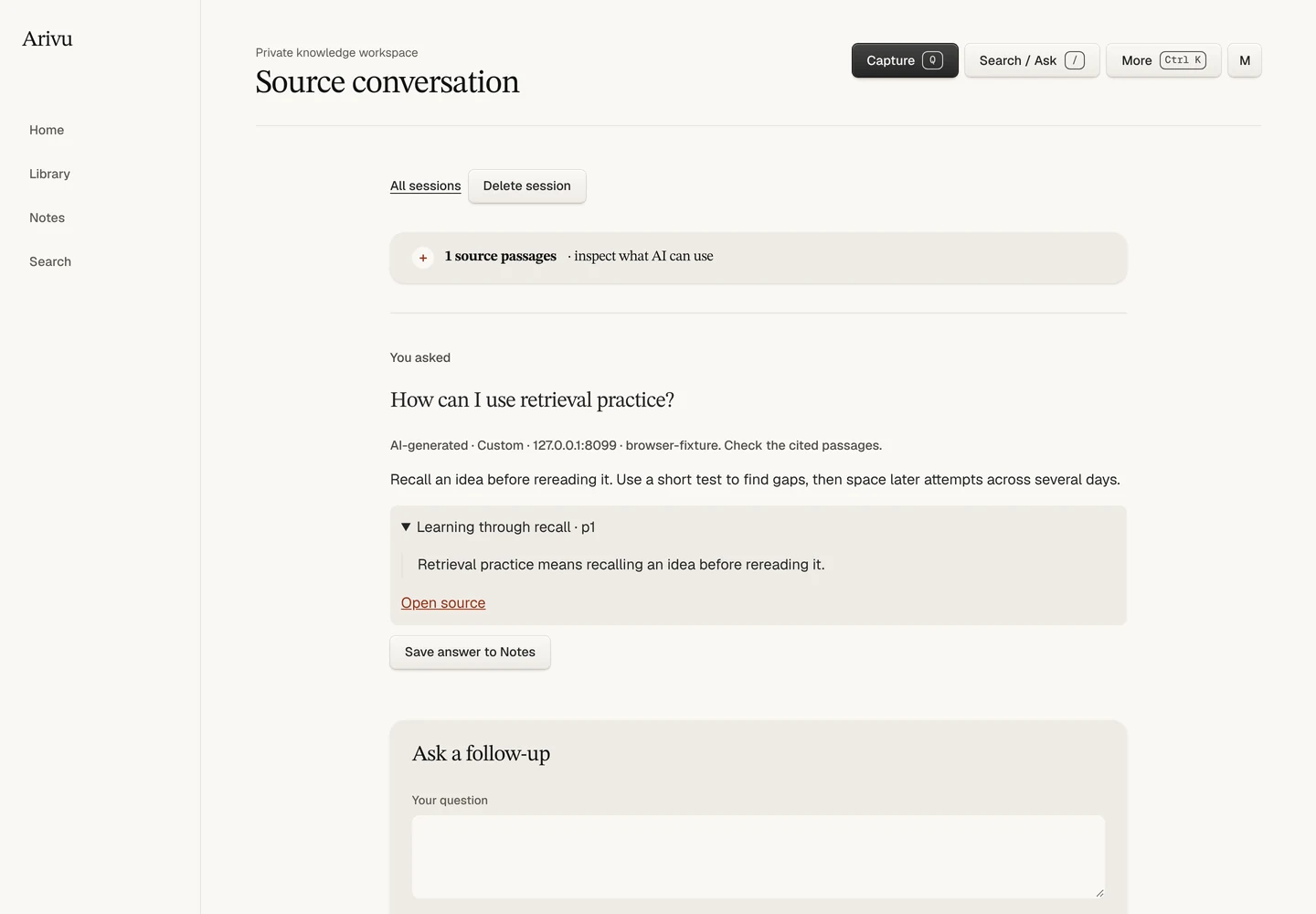Viewport: 1316px width, 914px height.
Task: Click the All sessions link
Action: (425, 186)
